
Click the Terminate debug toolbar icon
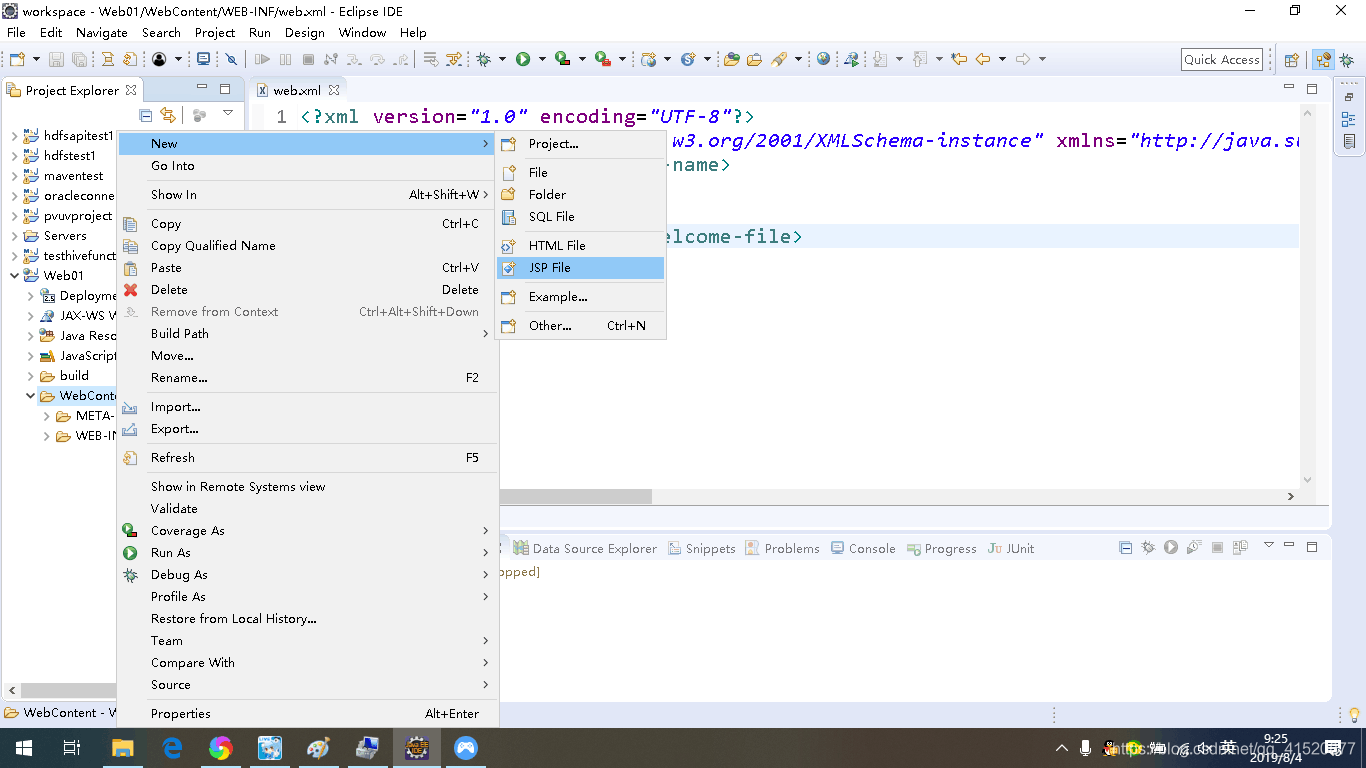point(308,59)
